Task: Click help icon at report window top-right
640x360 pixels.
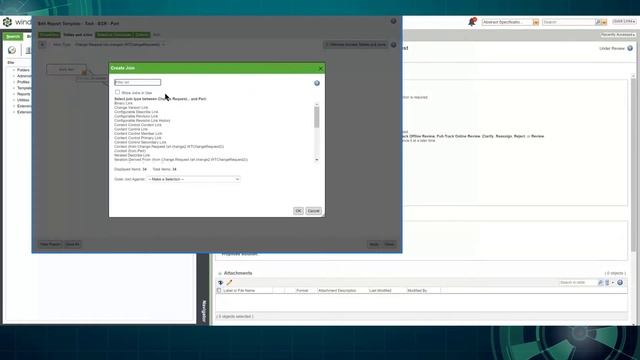Action: click(393, 21)
